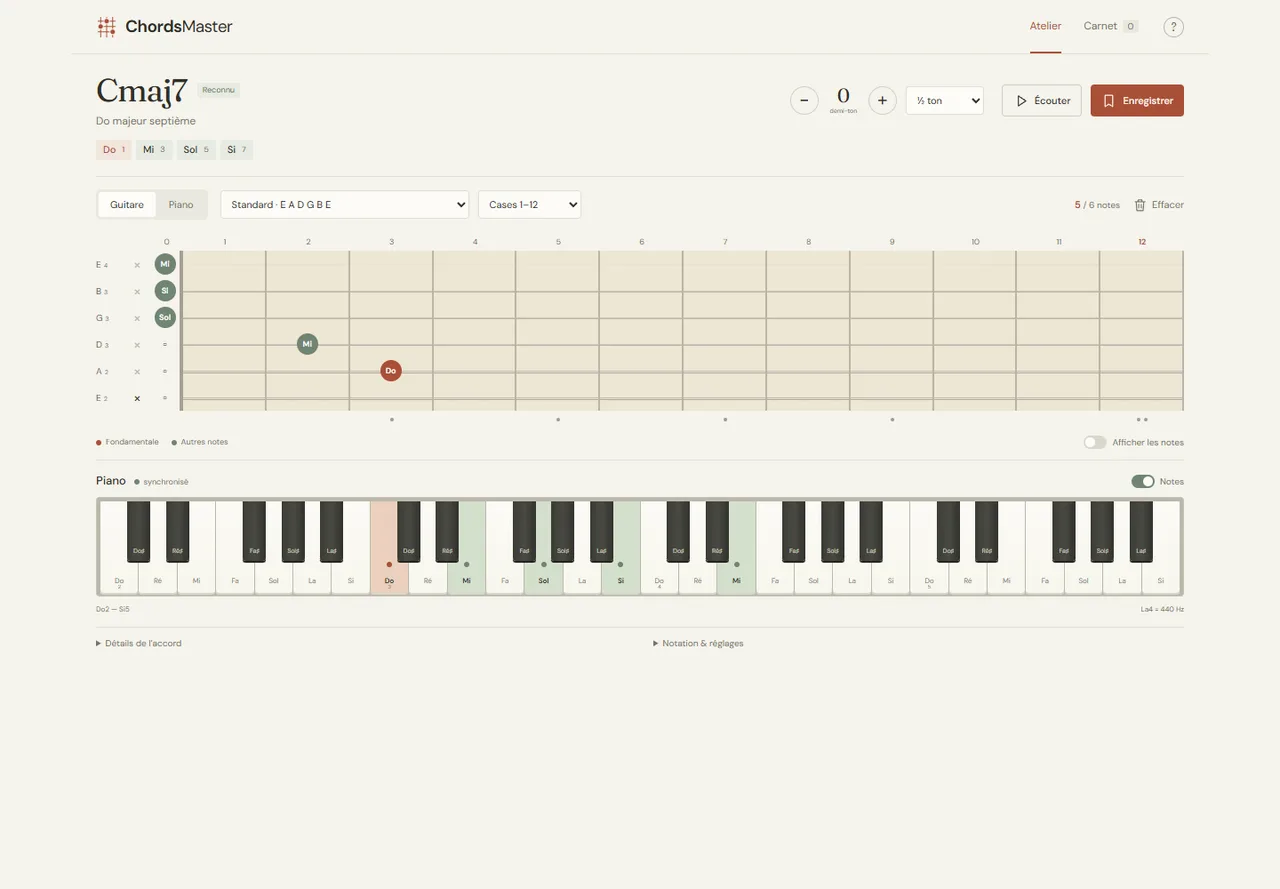The height and width of the screenshot is (889, 1280).
Task: Expand Notation & réglages section
Action: coord(698,643)
